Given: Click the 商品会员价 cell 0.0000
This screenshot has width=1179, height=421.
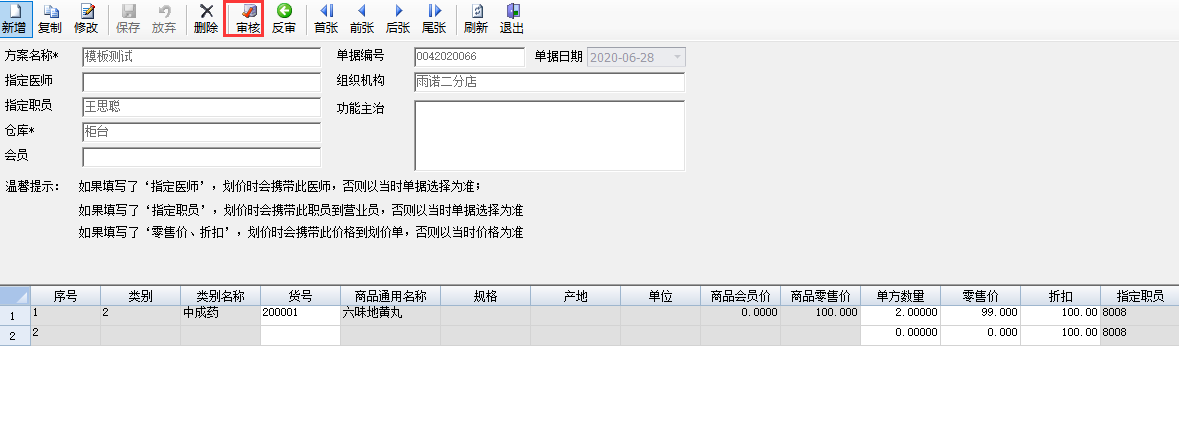Looking at the screenshot, I should (741, 316).
